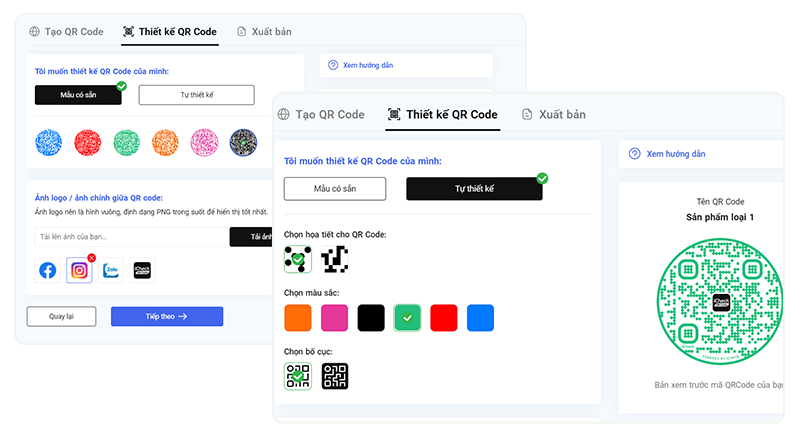Image resolution: width=800 pixels, height=443 pixels.
Task: Click the Tải lên ảnh của bạn input field
Action: point(132,237)
